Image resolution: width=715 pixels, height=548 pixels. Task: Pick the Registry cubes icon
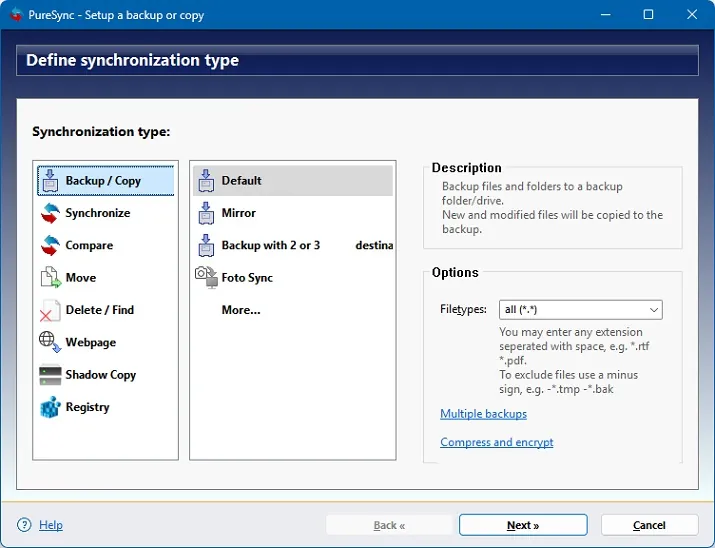coord(50,407)
